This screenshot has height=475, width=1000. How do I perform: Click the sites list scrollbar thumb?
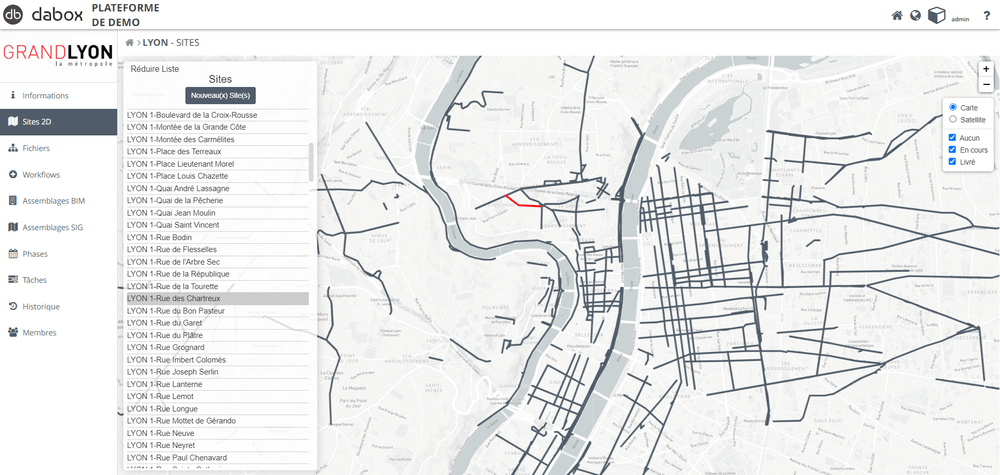pyautogui.click(x=311, y=162)
